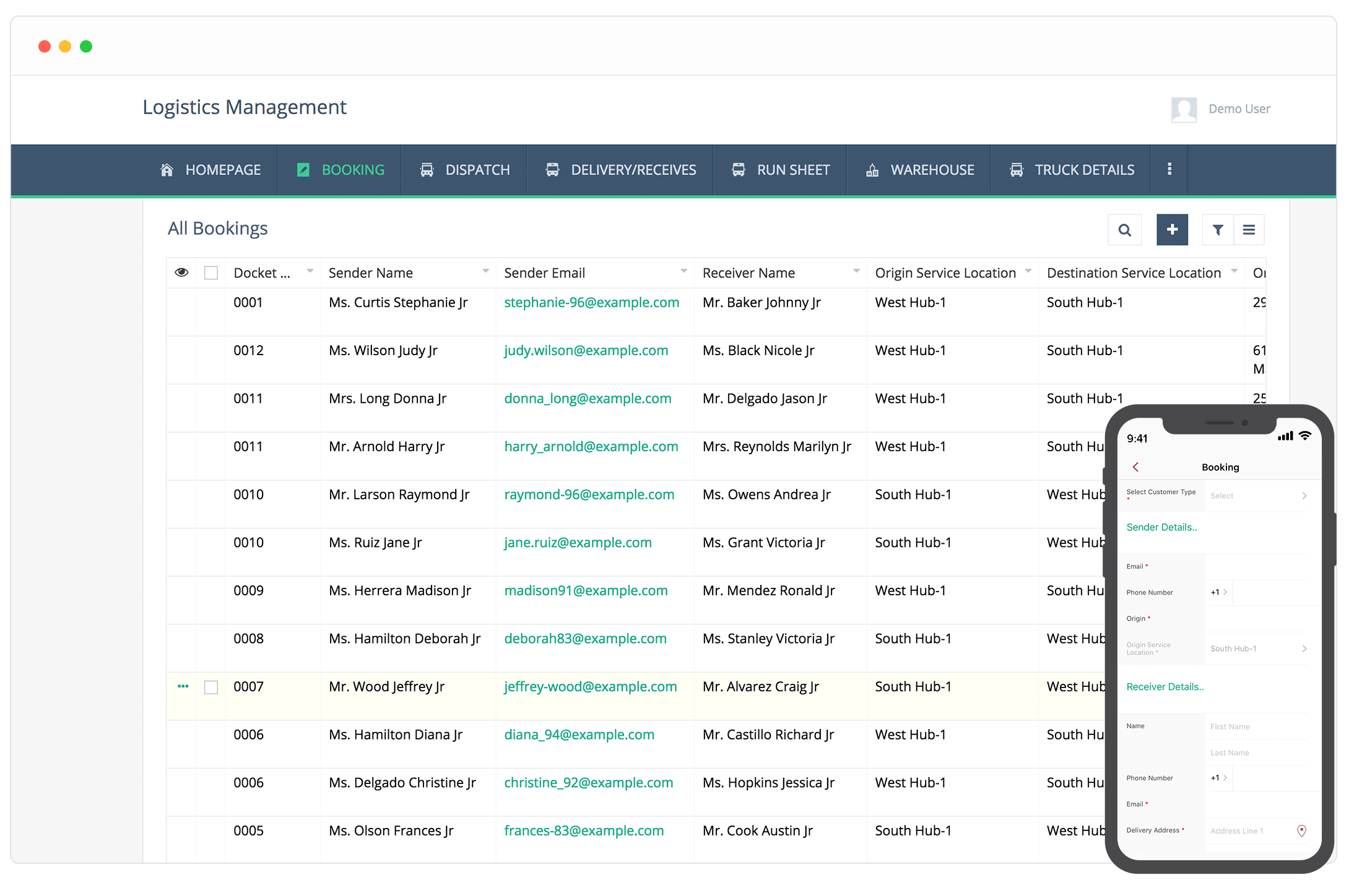The width and height of the screenshot is (1362, 896).
Task: Go to the Dispatch tab
Action: [x=464, y=170]
